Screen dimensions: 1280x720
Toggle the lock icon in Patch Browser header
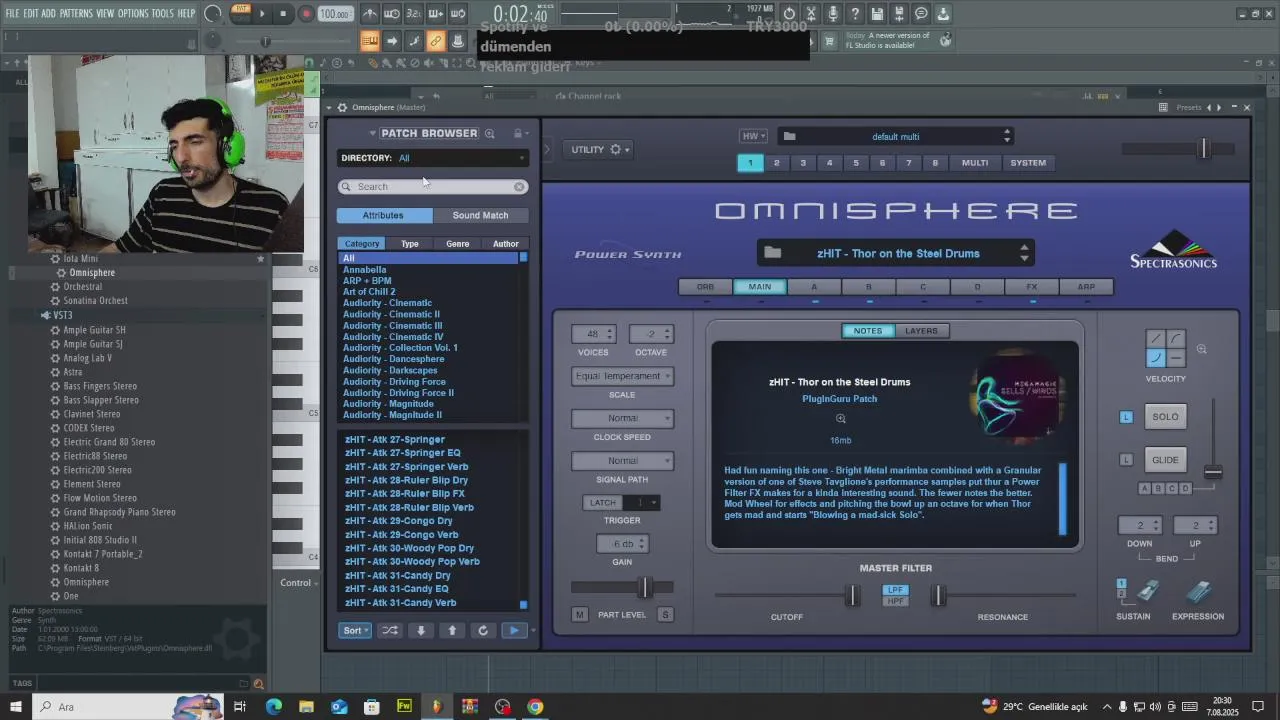(x=518, y=133)
